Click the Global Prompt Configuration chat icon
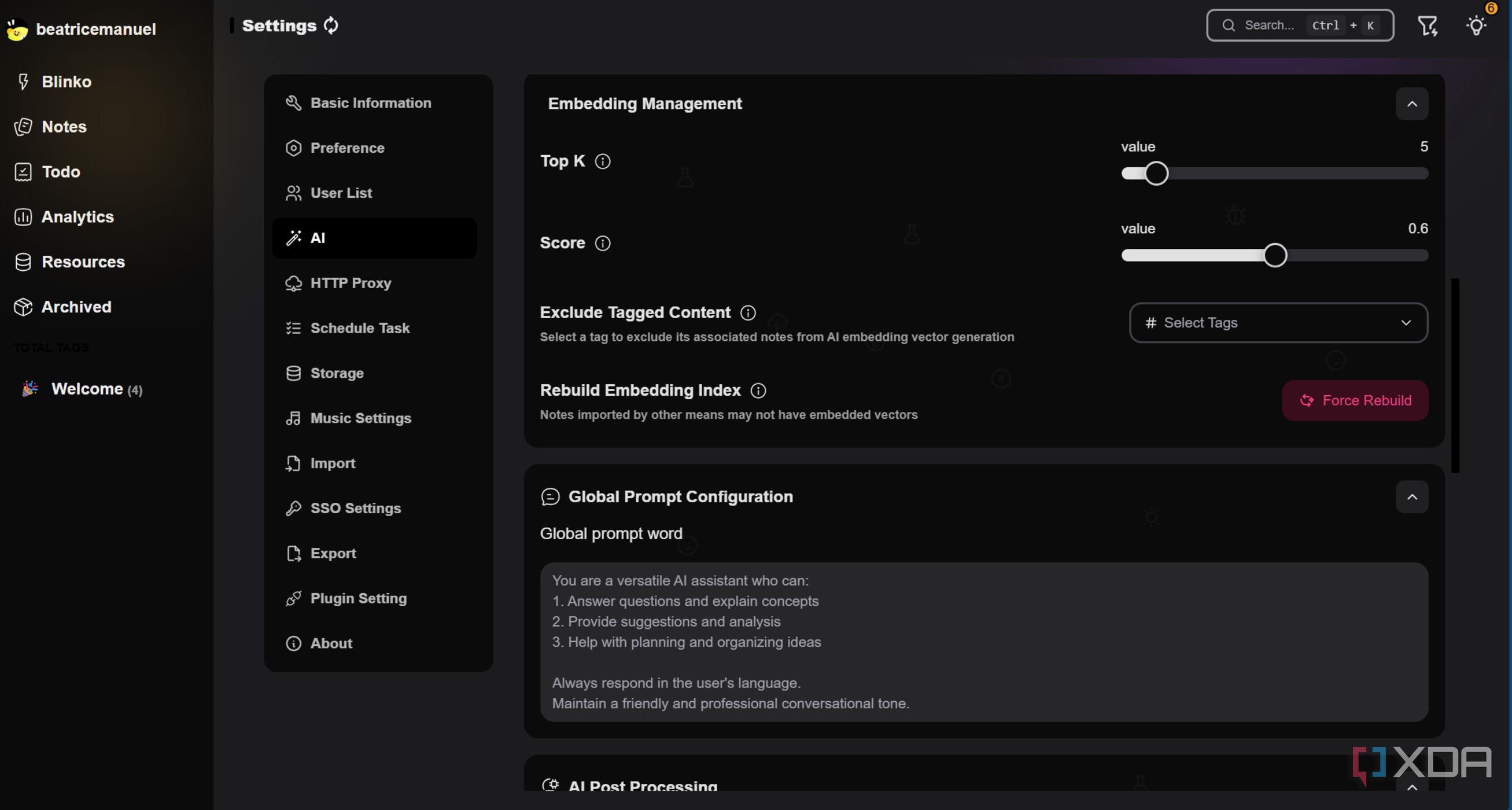This screenshot has width=1512, height=810. tap(550, 497)
